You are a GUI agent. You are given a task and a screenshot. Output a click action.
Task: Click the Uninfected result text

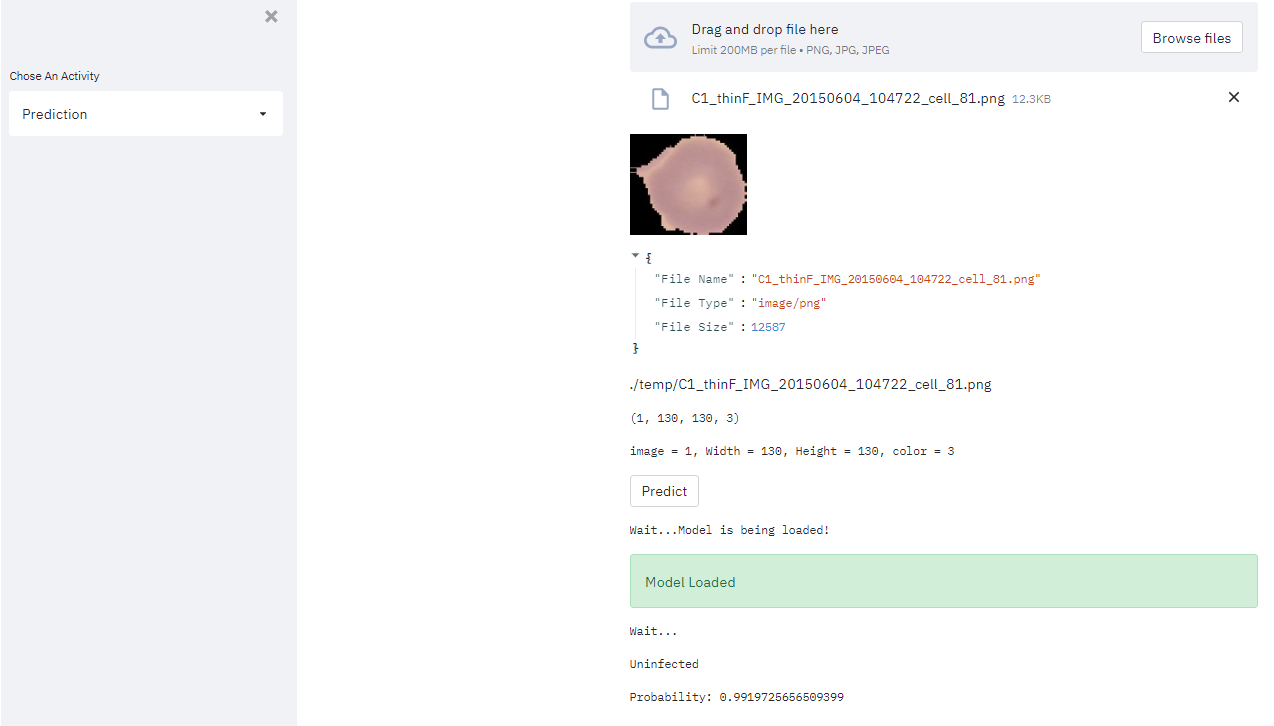(x=664, y=664)
